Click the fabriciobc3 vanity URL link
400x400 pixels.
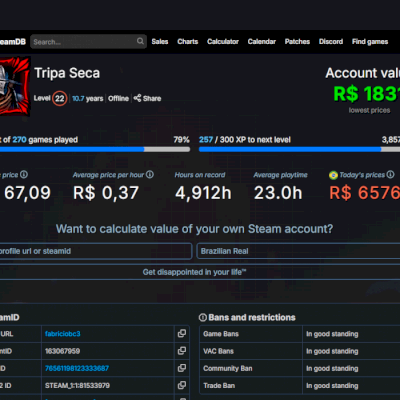tap(63, 334)
